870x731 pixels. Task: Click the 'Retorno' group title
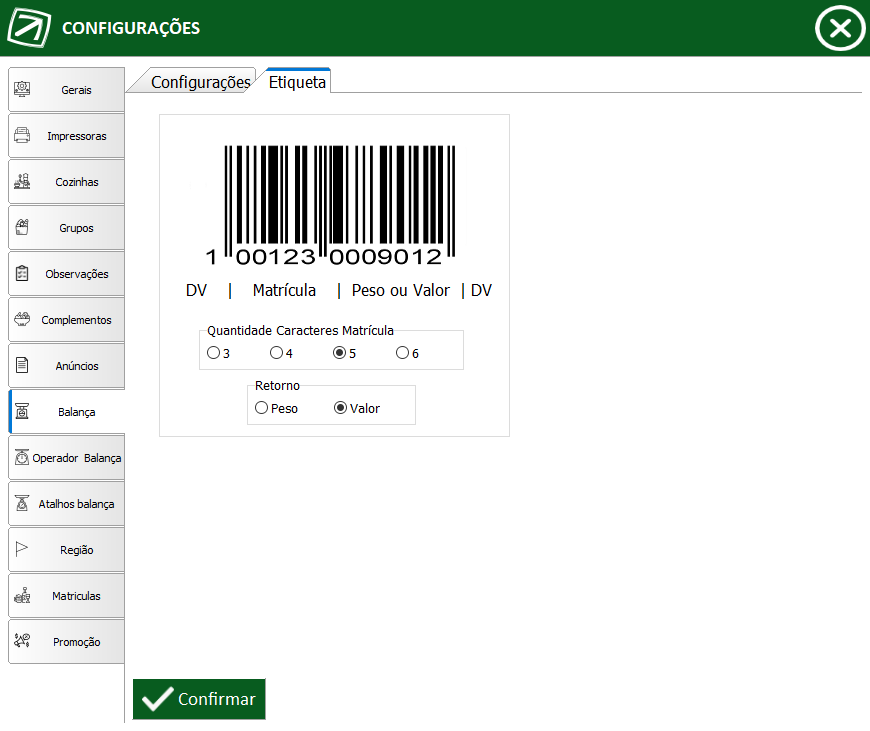tap(277, 385)
